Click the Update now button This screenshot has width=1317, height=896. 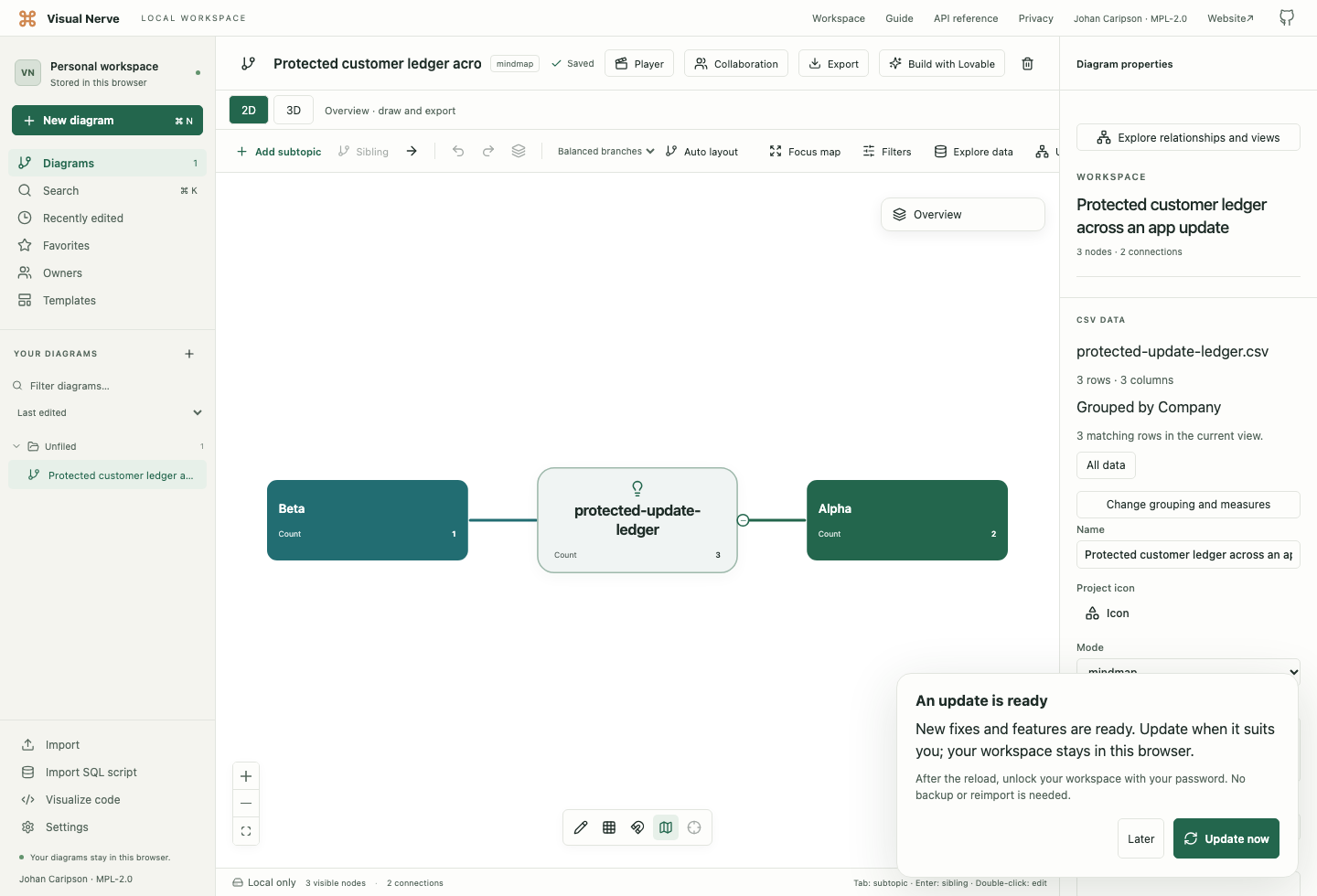coord(1226,838)
